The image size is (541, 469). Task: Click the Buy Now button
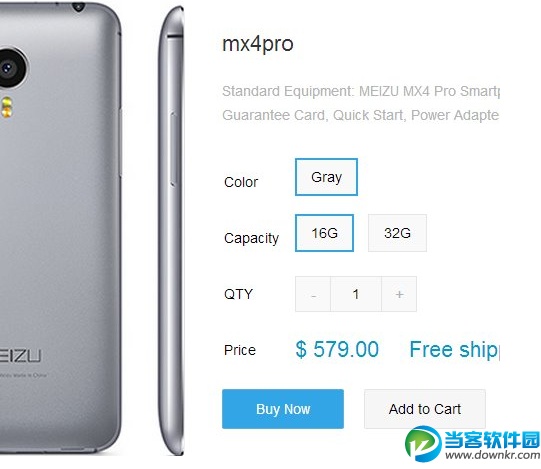(283, 409)
